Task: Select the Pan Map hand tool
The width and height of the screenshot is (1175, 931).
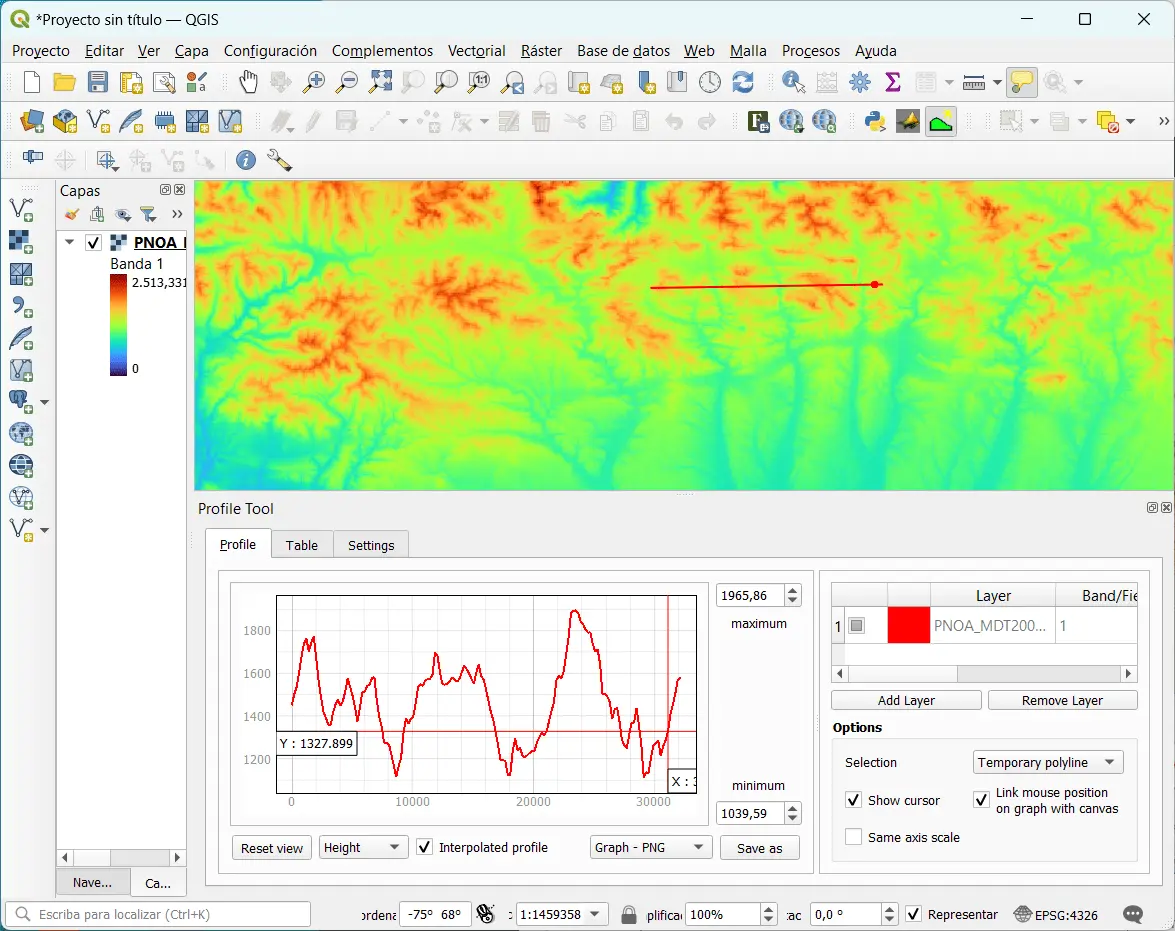Action: [x=248, y=82]
